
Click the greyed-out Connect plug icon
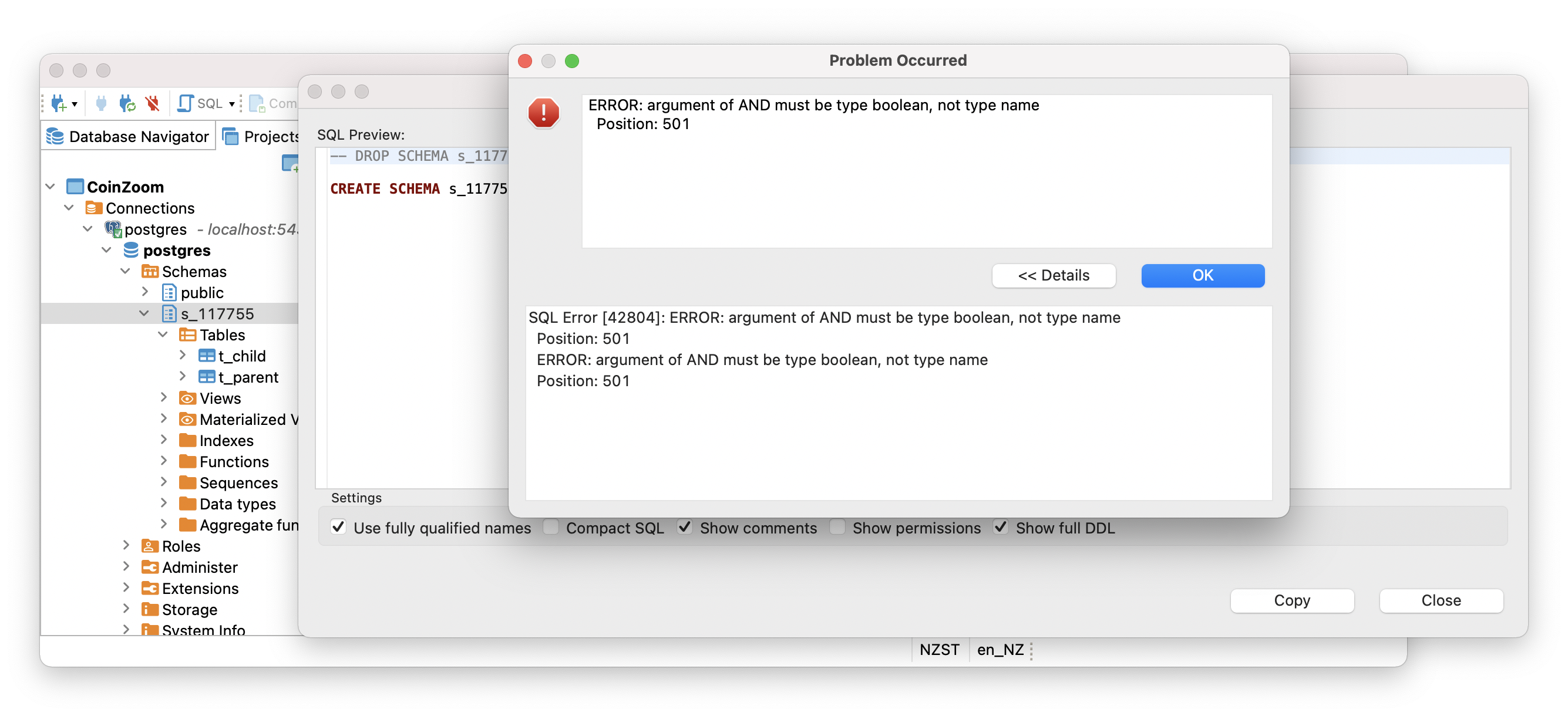pyautogui.click(x=101, y=103)
